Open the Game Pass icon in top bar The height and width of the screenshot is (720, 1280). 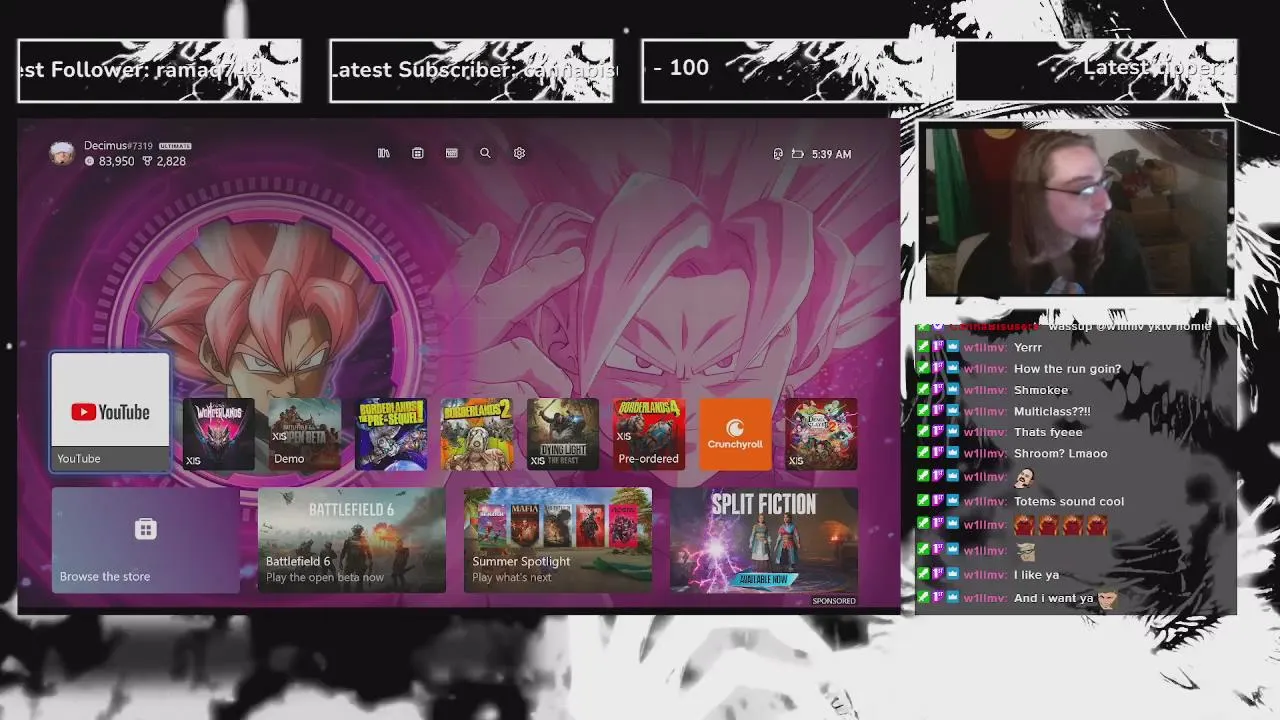coord(452,153)
